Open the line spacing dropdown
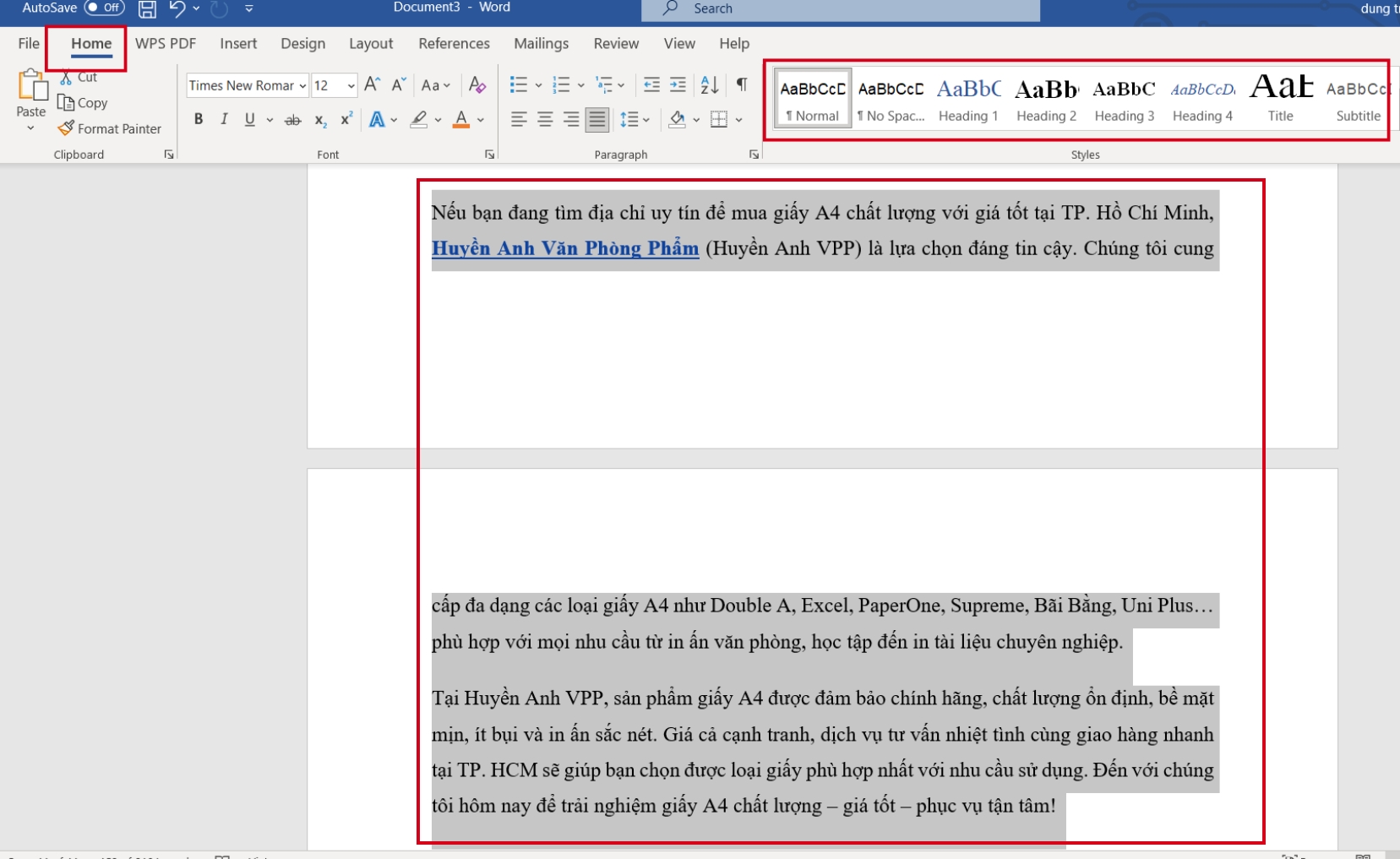The width and height of the screenshot is (1400, 859). click(x=635, y=120)
